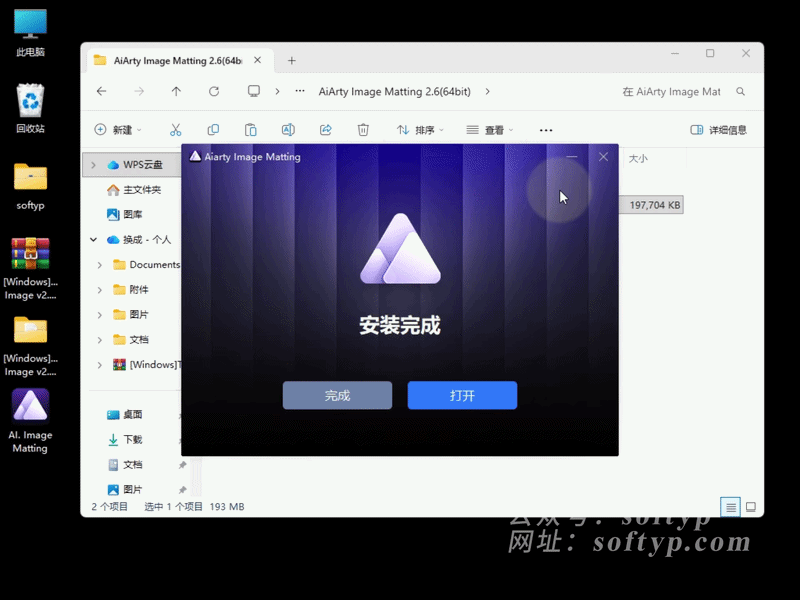800x600 pixels.
Task: Open 回收站 recycle bin desktop icon
Action: 30,109
